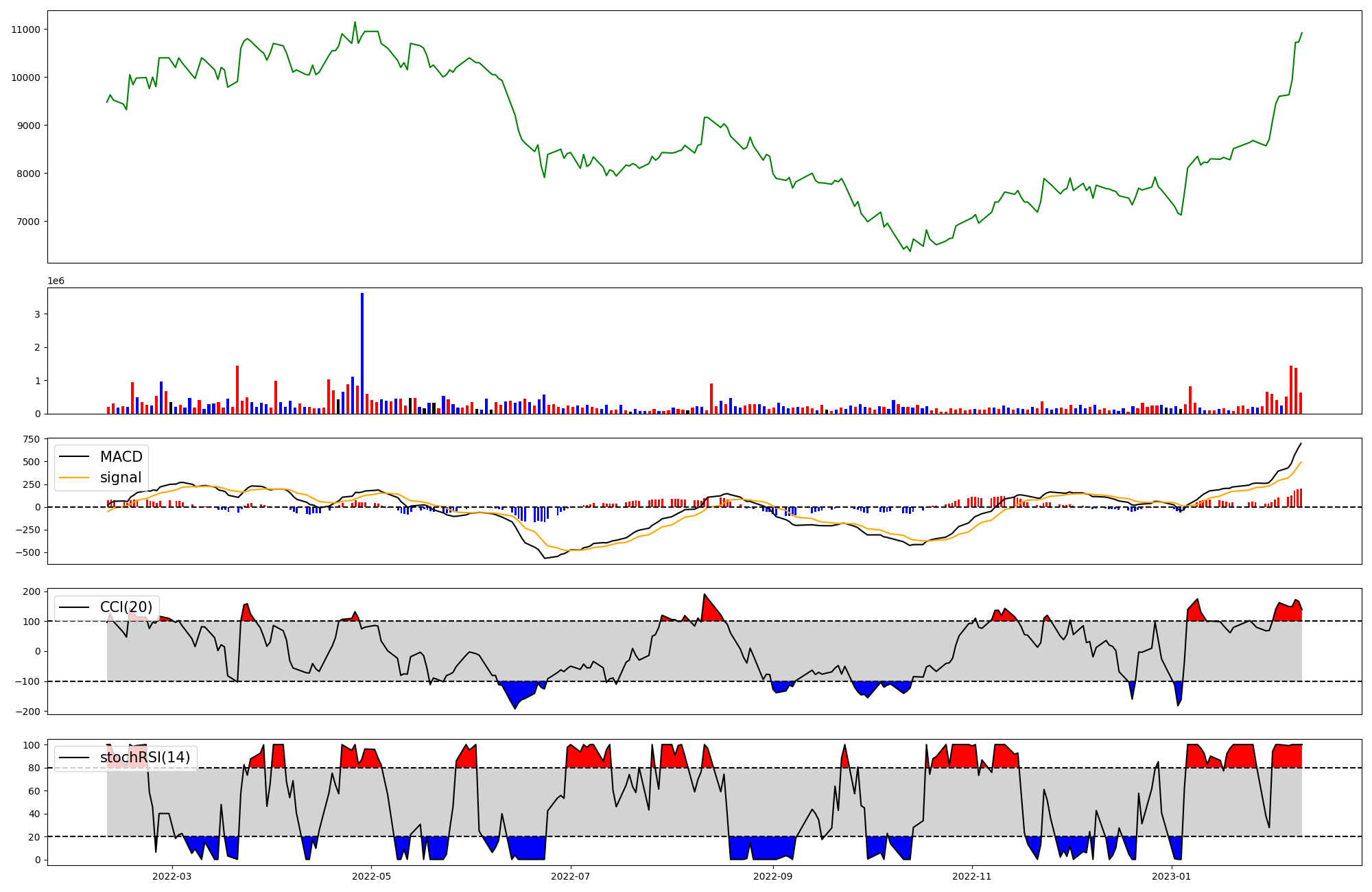Select the 2022-09 x-axis date label
Viewport: 1372px width, 892px height.
pos(772,876)
